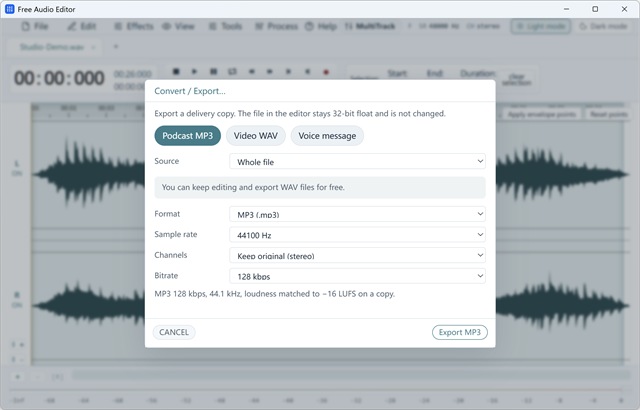Click the Convert / Export dialog title
The height and width of the screenshot is (410, 640).
(x=190, y=91)
